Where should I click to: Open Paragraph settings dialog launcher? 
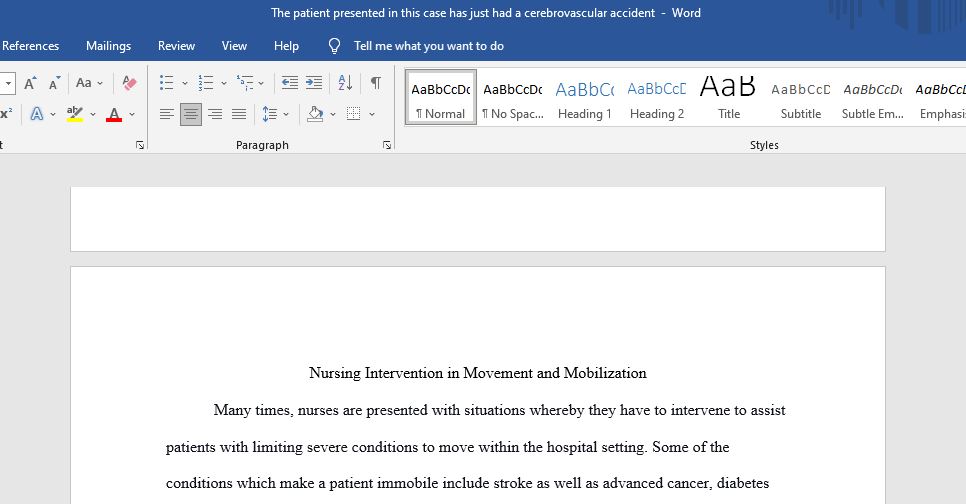coord(387,145)
